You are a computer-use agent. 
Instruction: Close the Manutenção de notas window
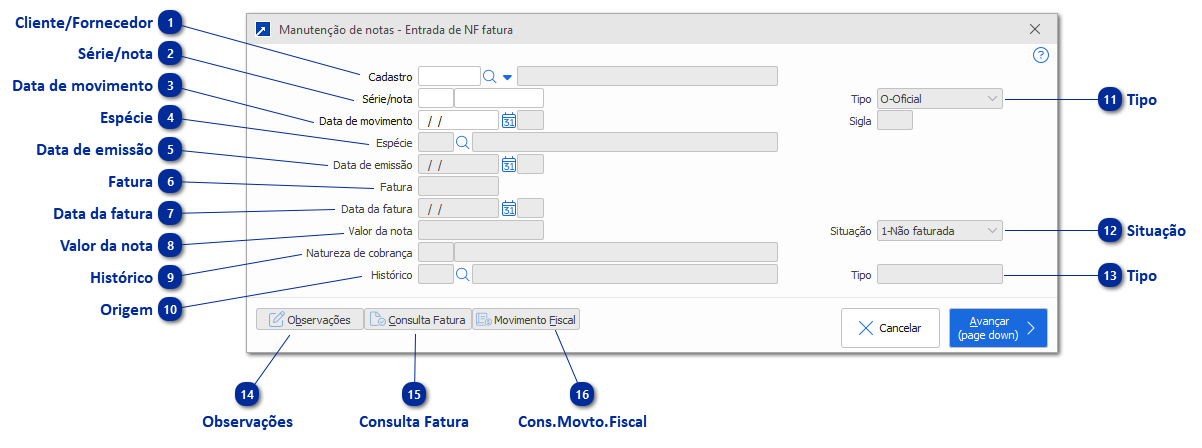[1035, 30]
